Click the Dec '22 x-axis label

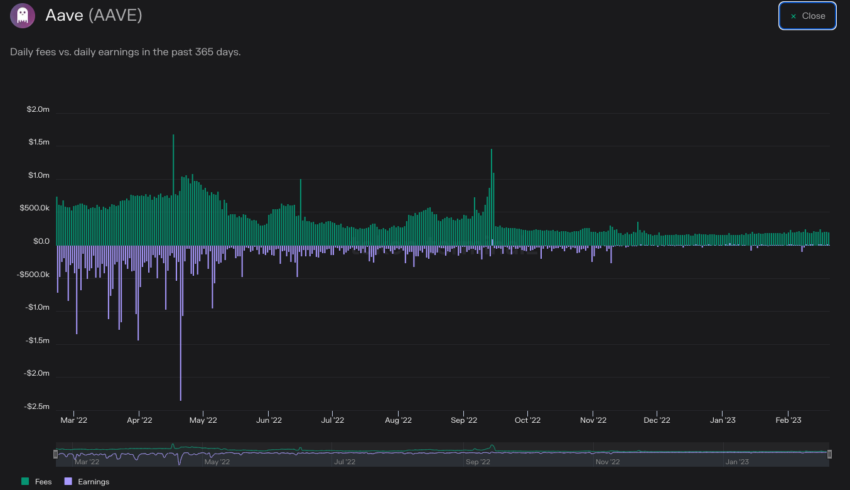[x=657, y=420]
